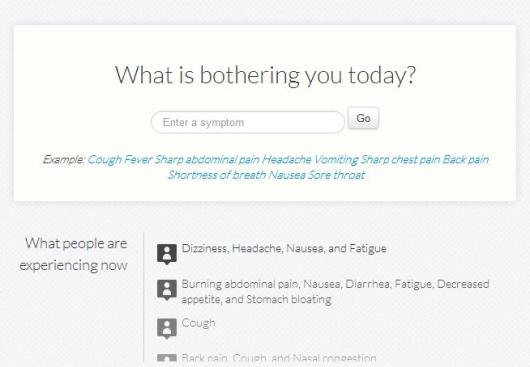Open the Cough entry in recent experiences
The image size is (530, 367).
[198, 323]
